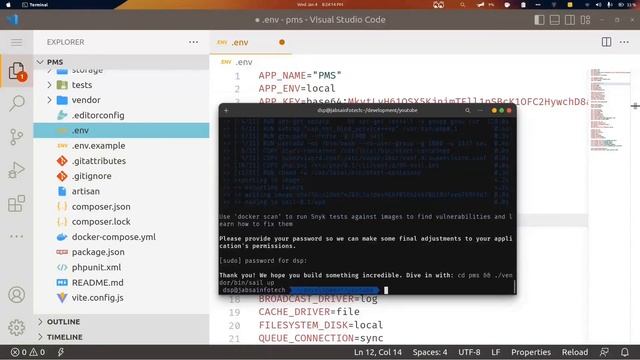Click APP_NAME line in editor

(x=300, y=76)
